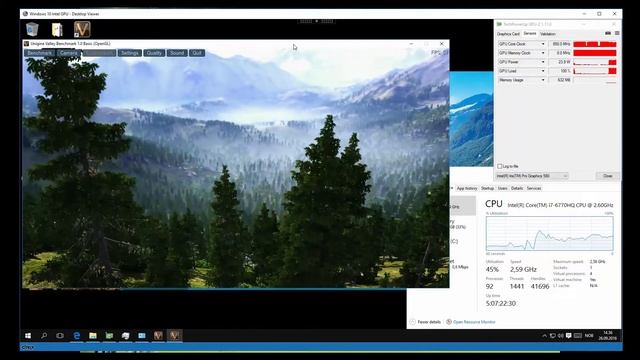Screen dimensions: 640x360
Task: Click the Benchmark button in Valley
Action: [x=40, y=53]
